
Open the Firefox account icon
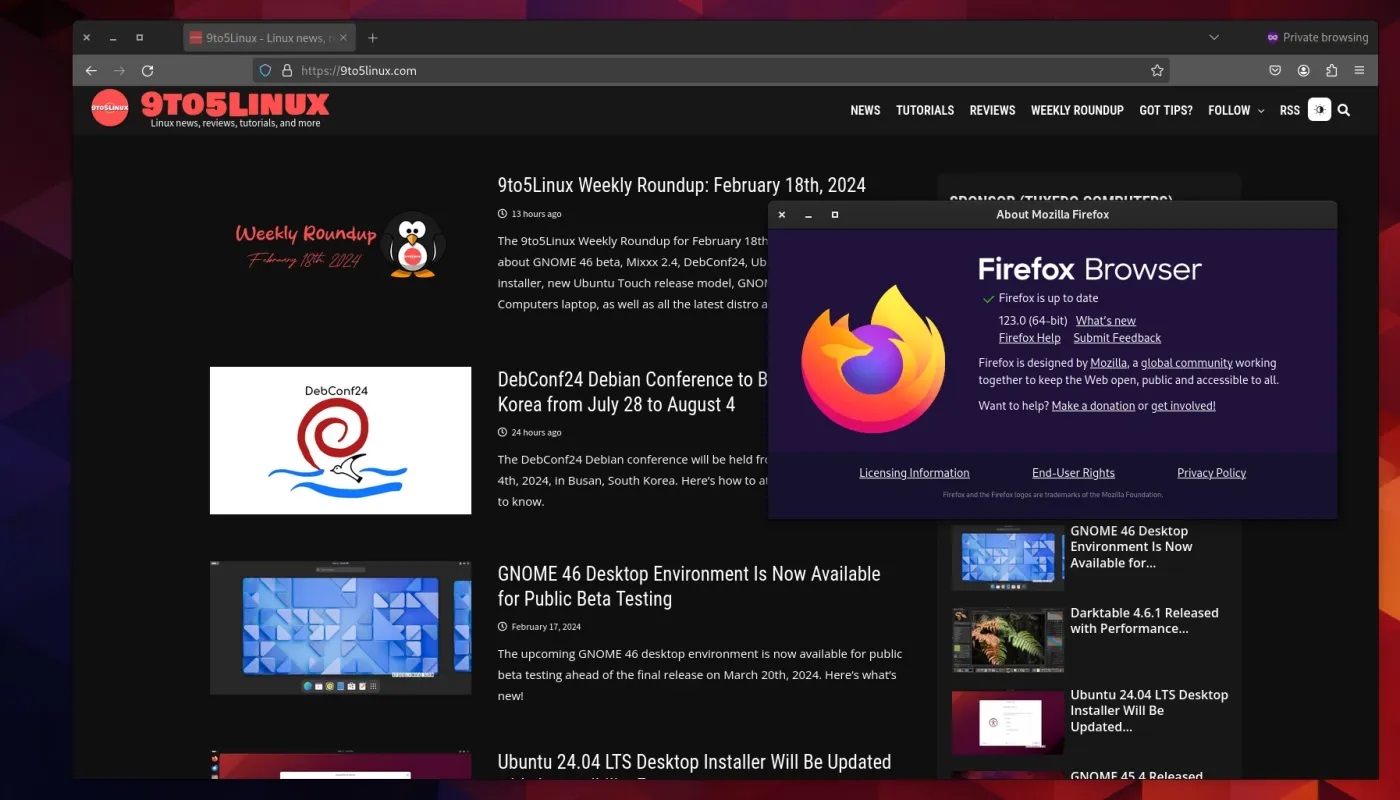pyautogui.click(x=1302, y=70)
